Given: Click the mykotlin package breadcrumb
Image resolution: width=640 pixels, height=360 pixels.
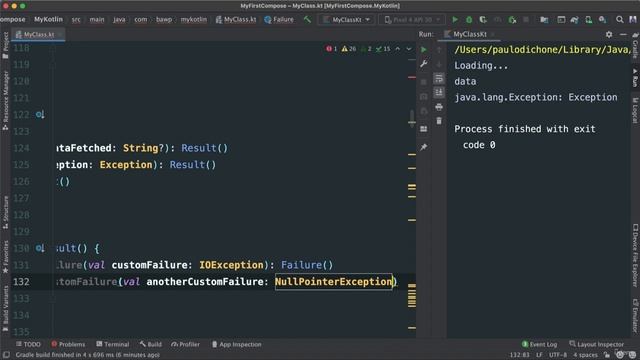Looking at the screenshot, I should (x=193, y=19).
